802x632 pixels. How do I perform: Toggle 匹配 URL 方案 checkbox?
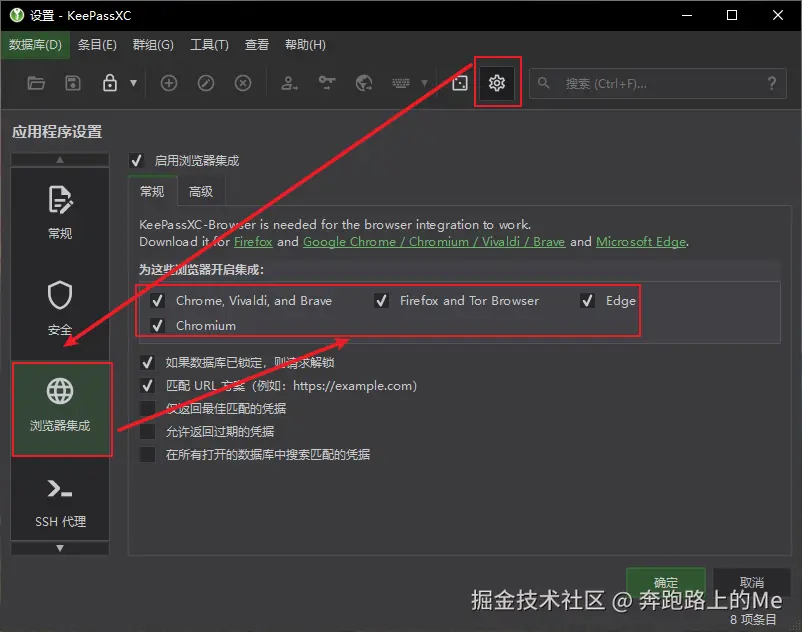coord(147,386)
